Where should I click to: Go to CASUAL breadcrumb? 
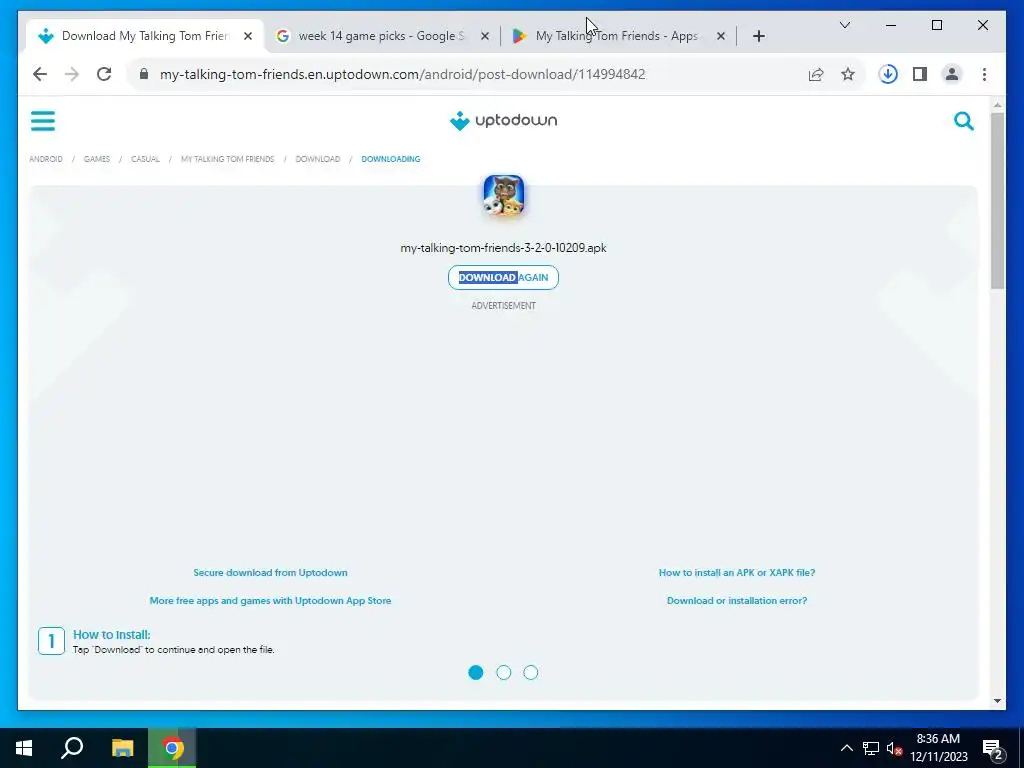tap(145, 159)
